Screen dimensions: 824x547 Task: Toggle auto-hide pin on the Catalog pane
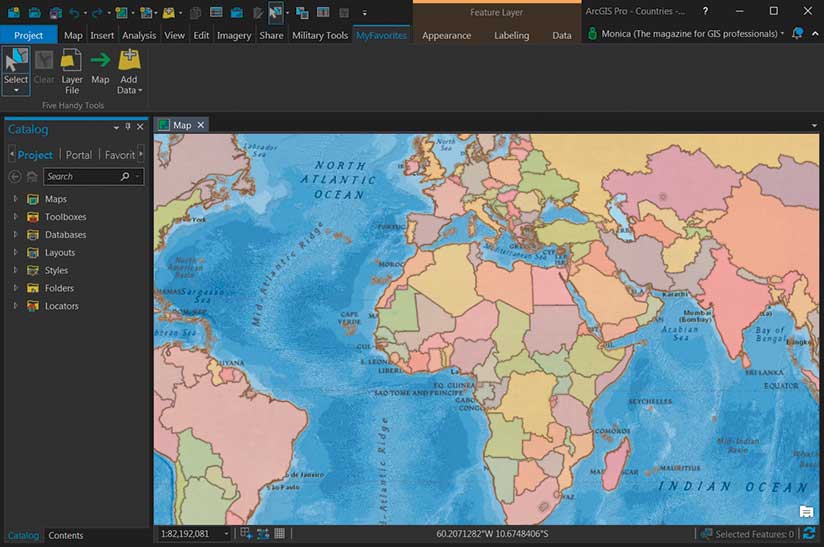128,127
